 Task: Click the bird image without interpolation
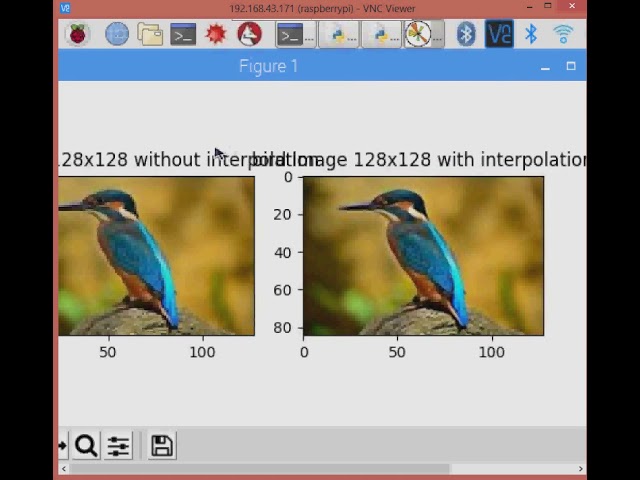click(156, 256)
